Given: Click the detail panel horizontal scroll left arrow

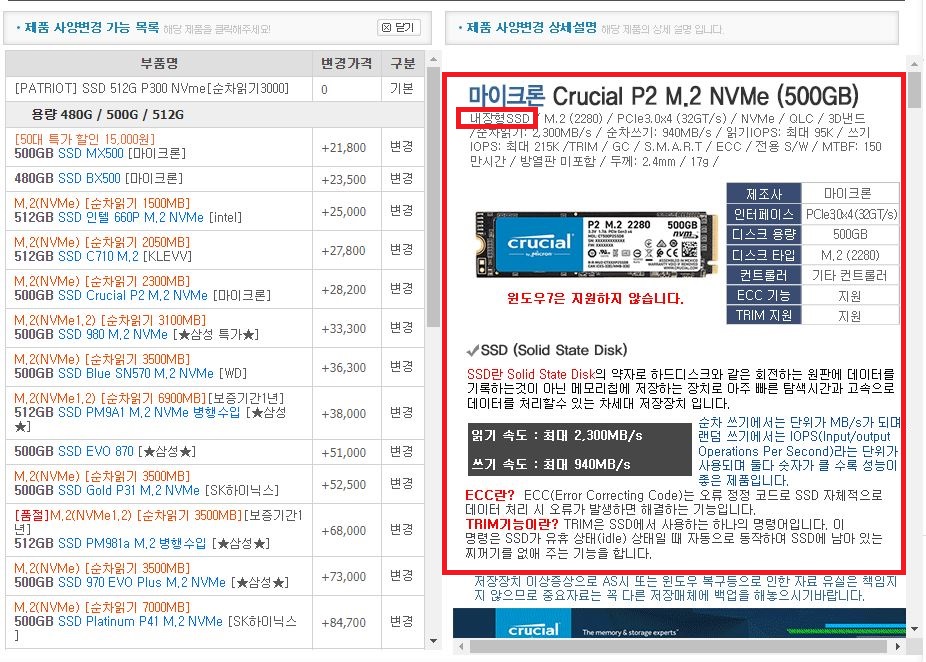Looking at the screenshot, I should point(461,647).
